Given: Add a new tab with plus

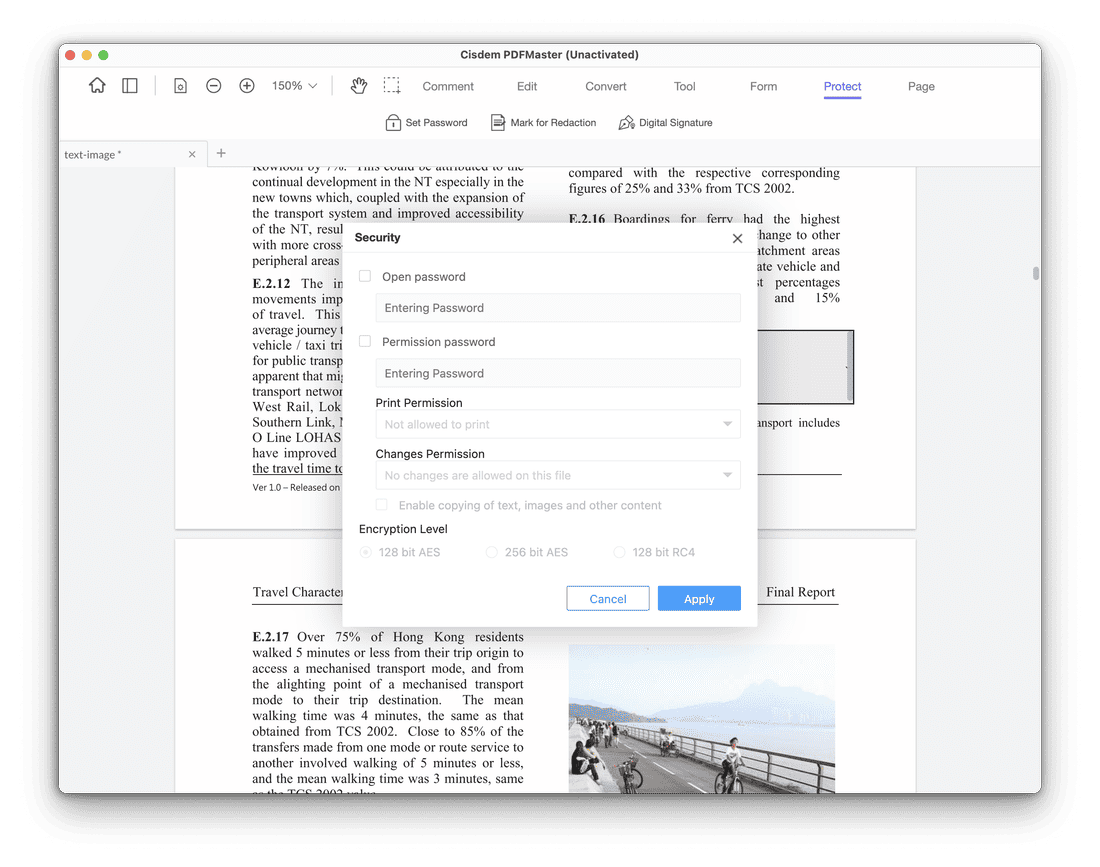Looking at the screenshot, I should coord(221,153).
